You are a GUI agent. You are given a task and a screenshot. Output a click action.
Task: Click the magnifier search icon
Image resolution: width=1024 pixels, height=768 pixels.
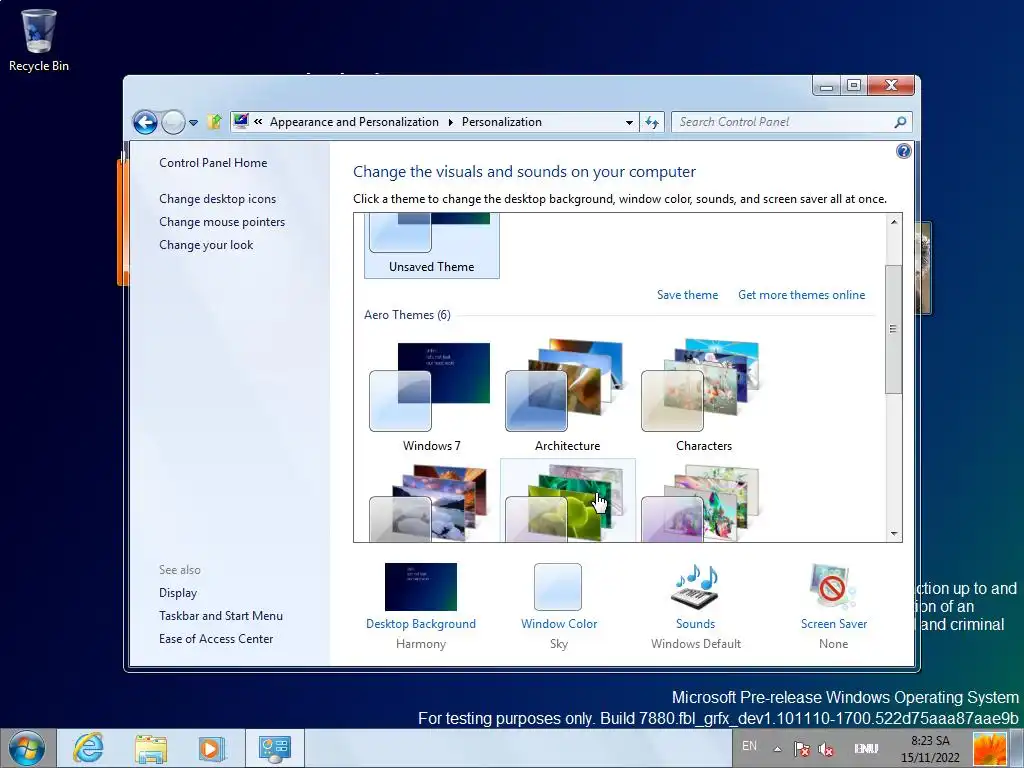[x=900, y=121]
